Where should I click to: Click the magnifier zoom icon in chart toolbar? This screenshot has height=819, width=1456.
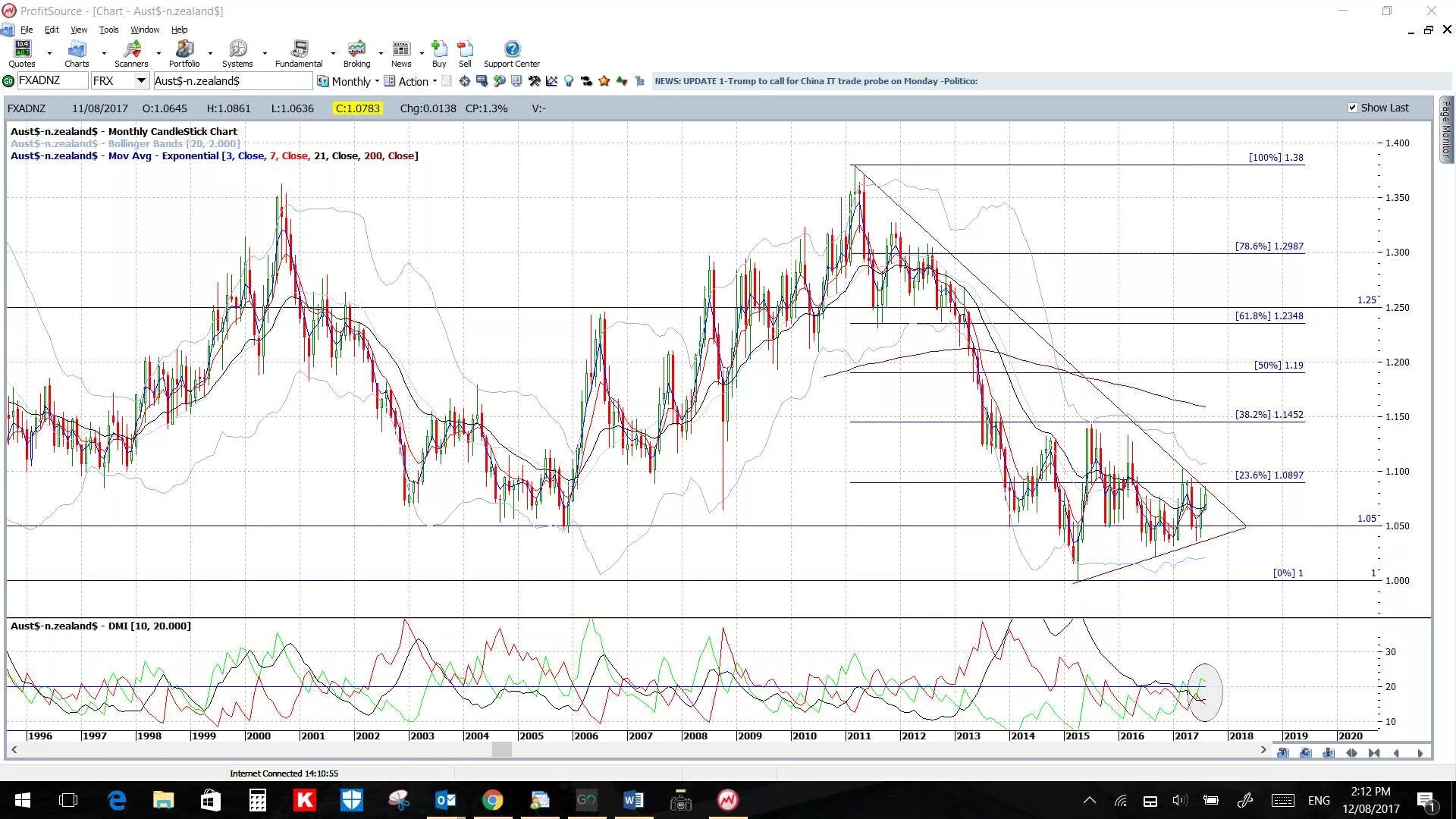tap(499, 81)
